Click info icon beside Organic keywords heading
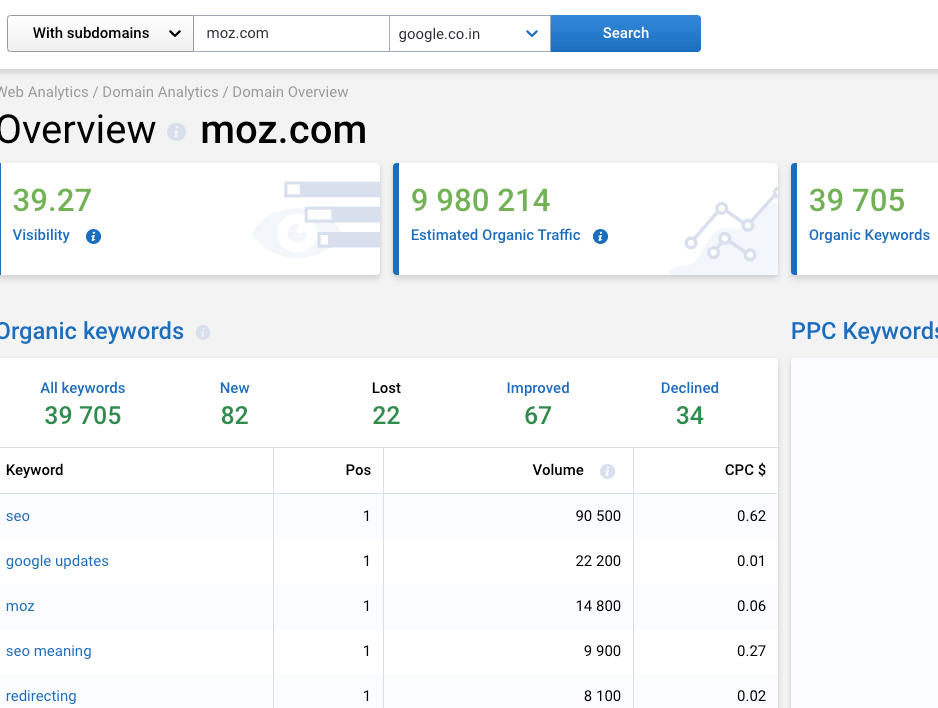The image size is (938, 708). (x=203, y=333)
